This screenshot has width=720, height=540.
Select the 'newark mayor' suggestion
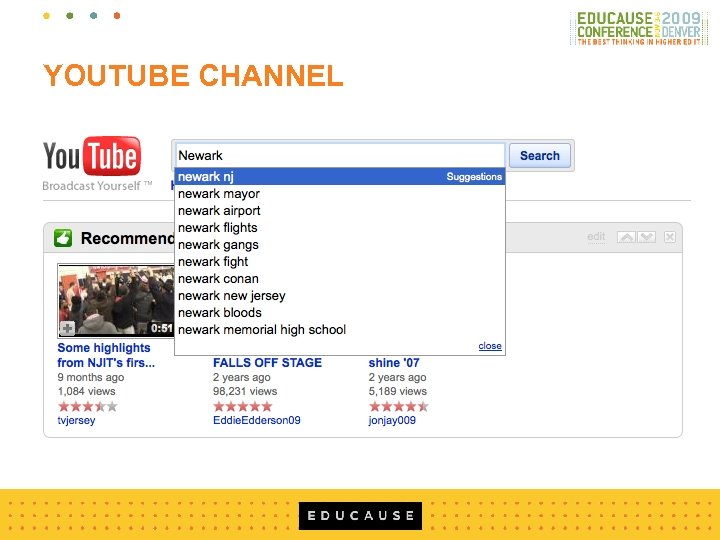(x=340, y=194)
